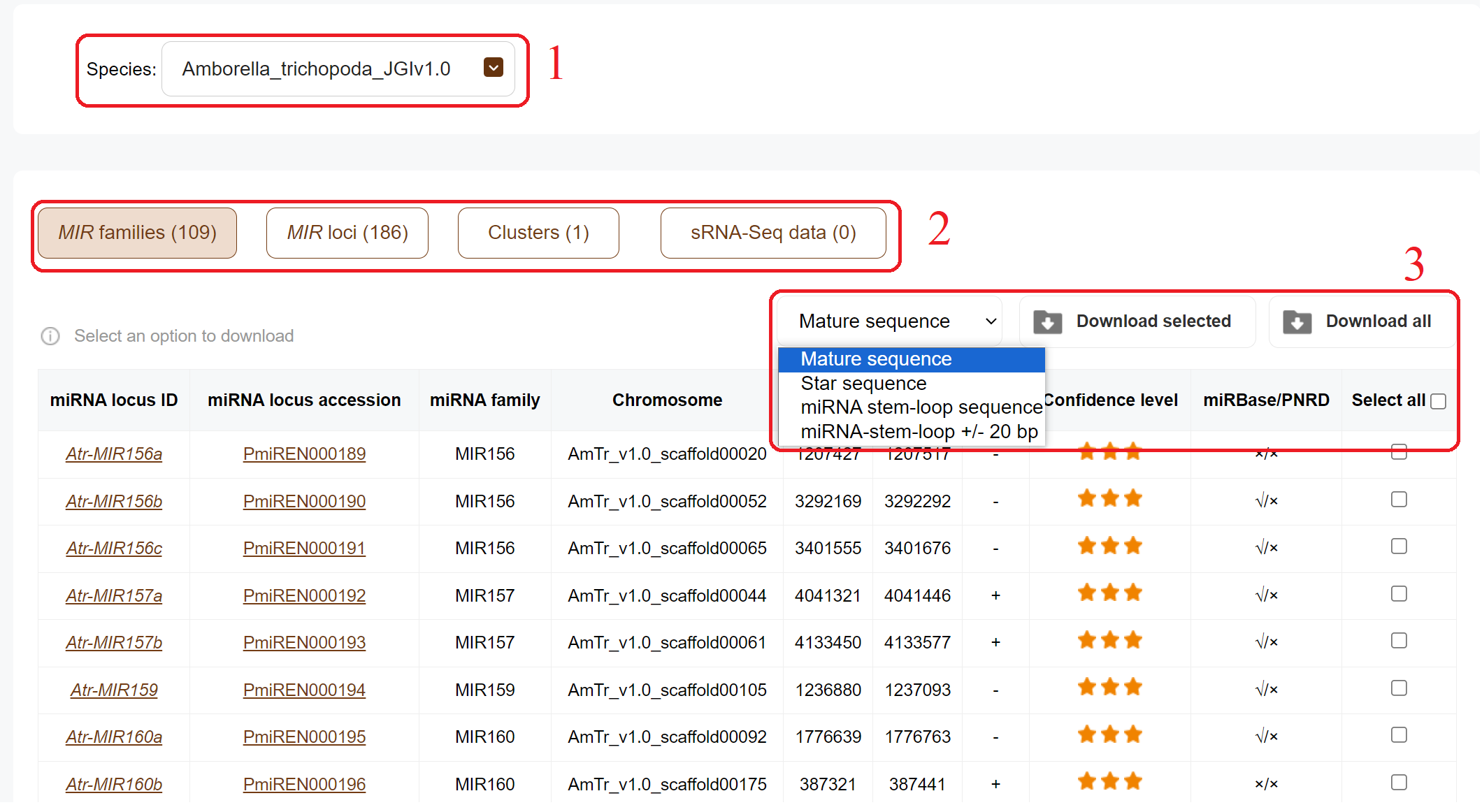Viewport: 1482px width, 812px height.
Task: Tick the checkbox for Atr-MIR156b row
Action: pyautogui.click(x=1399, y=500)
